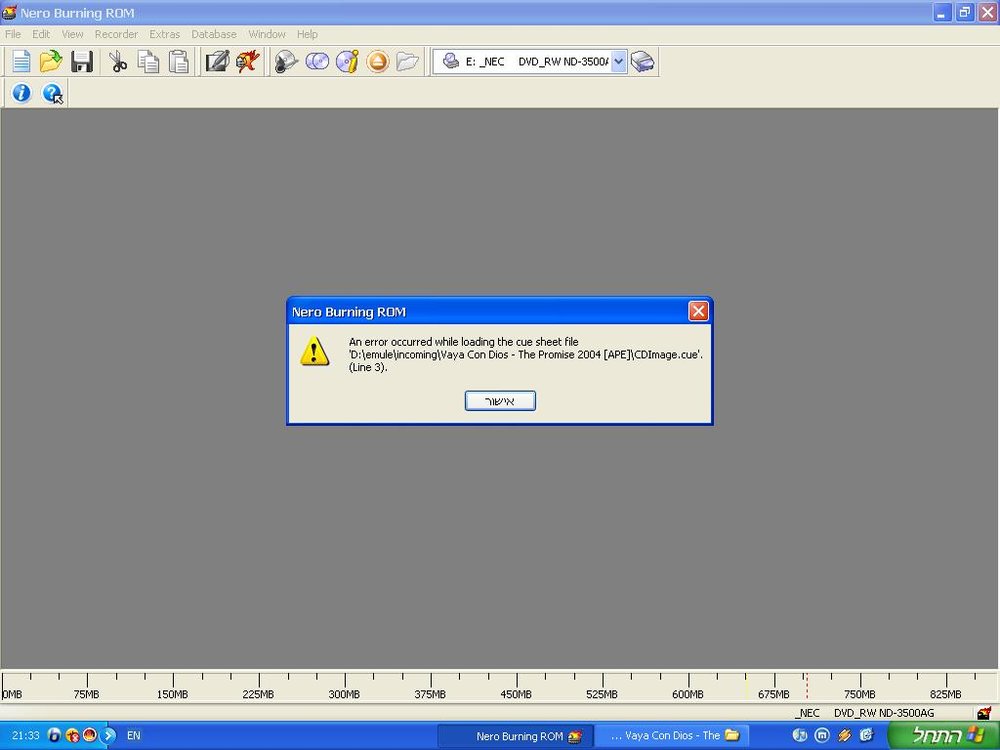Select the E: _NEC DVD_RW recorder combo box
The image size is (1000, 750).
click(x=529, y=62)
